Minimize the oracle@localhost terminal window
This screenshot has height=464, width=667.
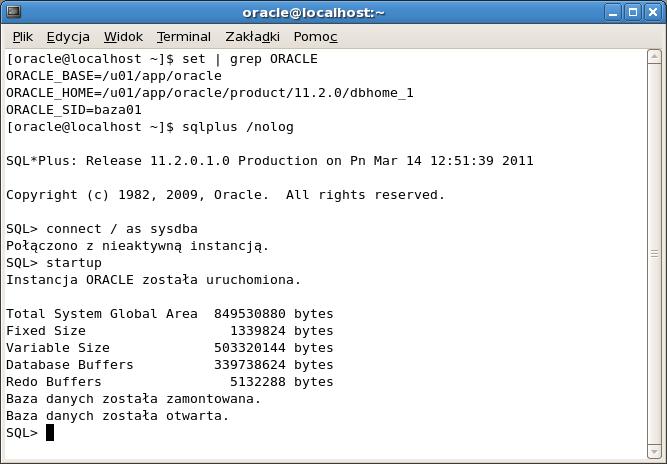pos(613,12)
